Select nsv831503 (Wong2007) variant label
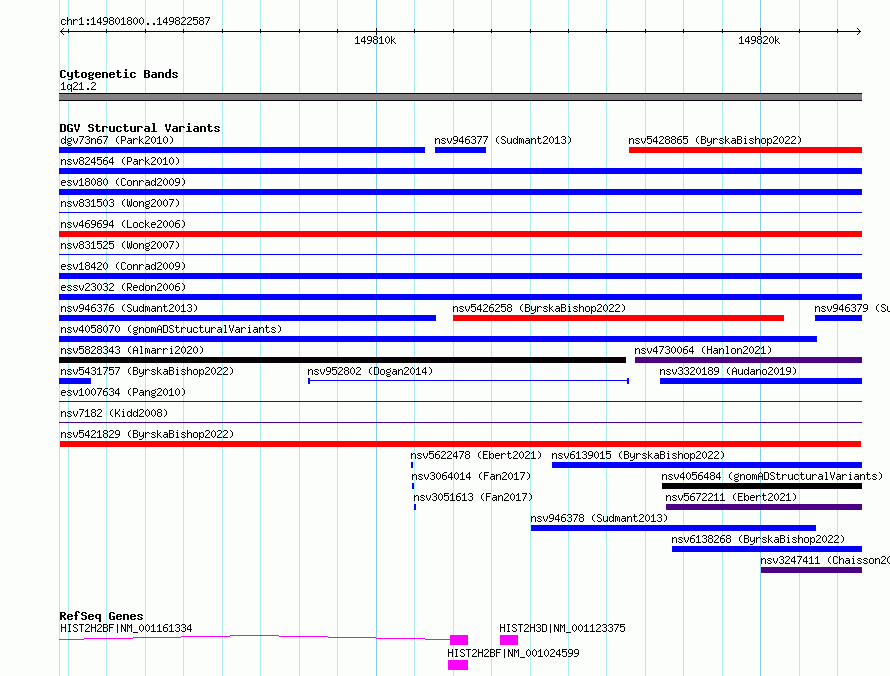Image resolution: width=890 pixels, height=676 pixels. pos(120,203)
